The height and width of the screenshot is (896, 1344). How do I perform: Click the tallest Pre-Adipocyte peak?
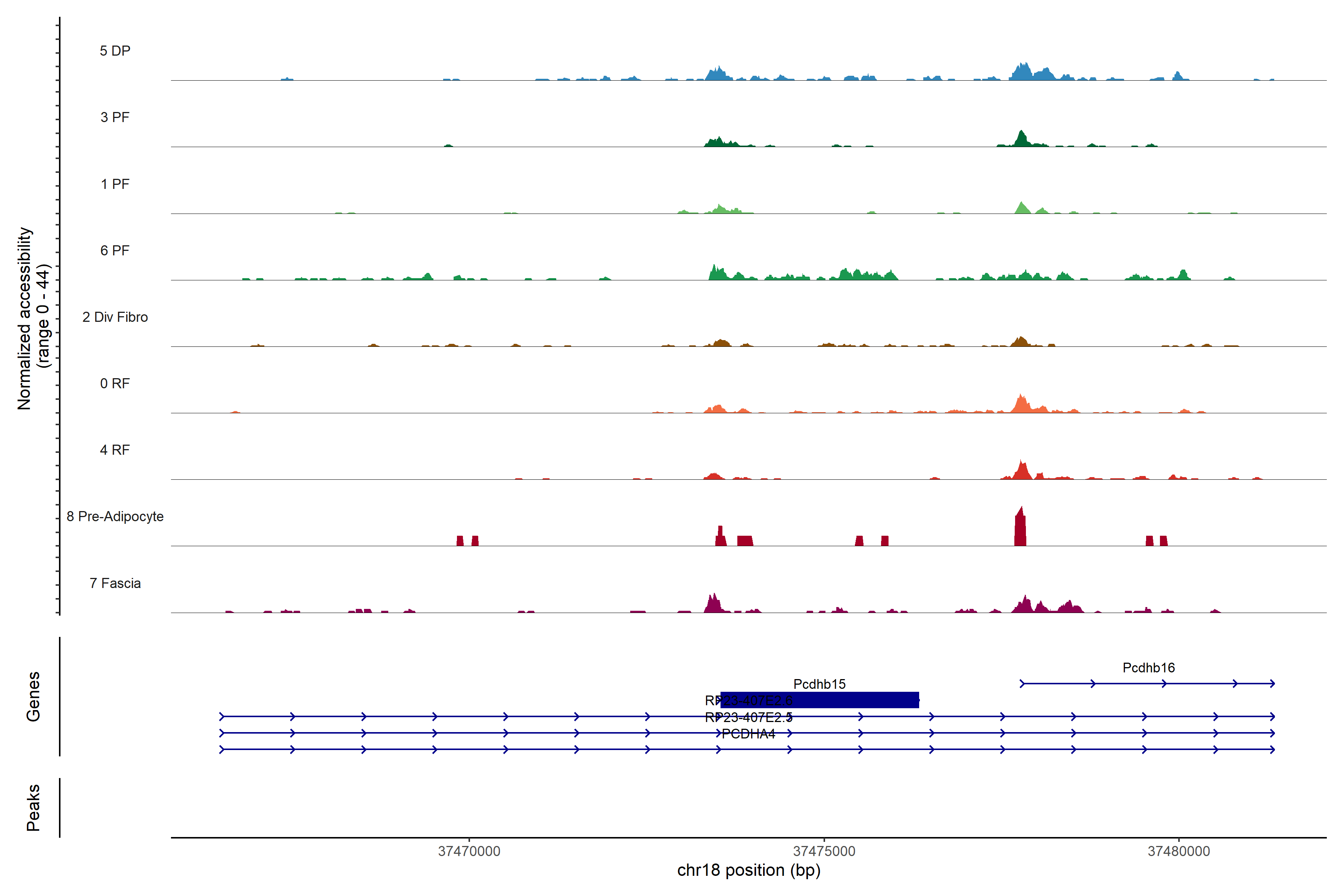[x=1020, y=529]
